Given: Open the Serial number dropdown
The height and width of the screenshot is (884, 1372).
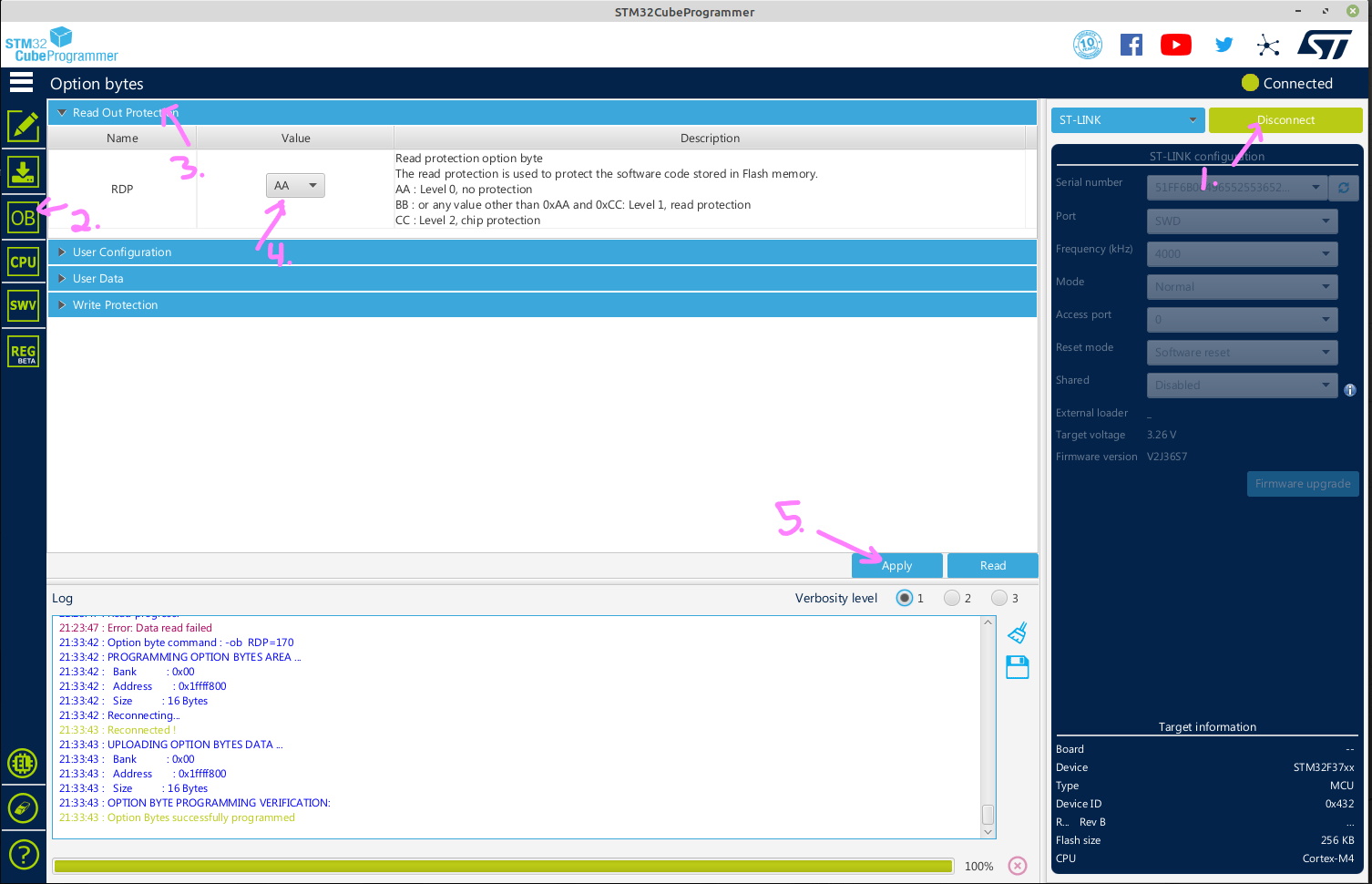Looking at the screenshot, I should pyautogui.click(x=1236, y=188).
